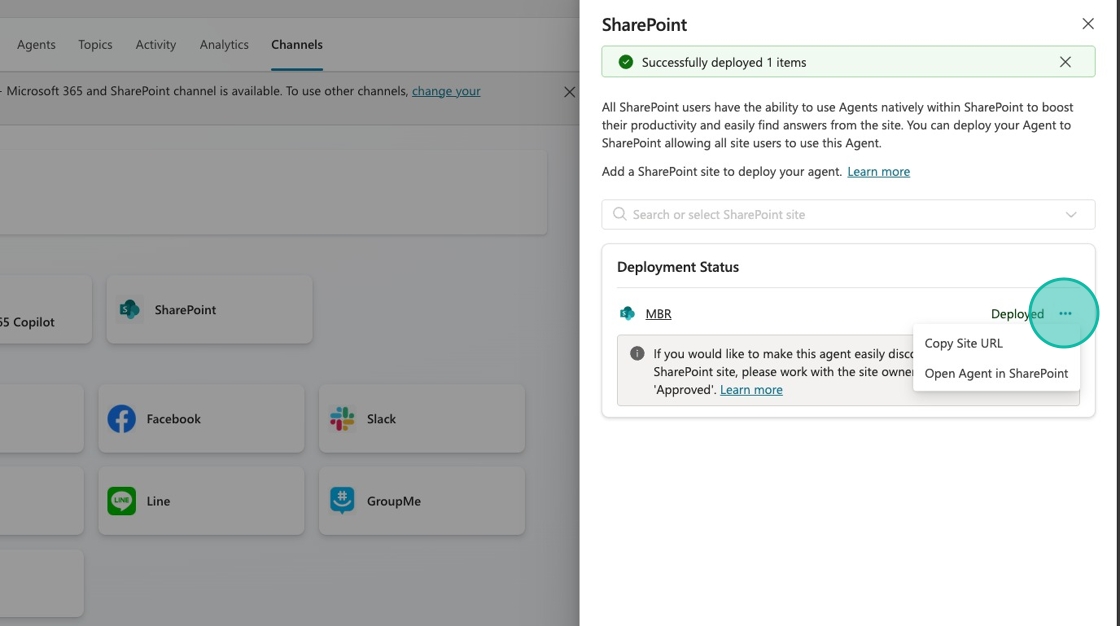Close the SharePoint side panel

pos(1088,24)
